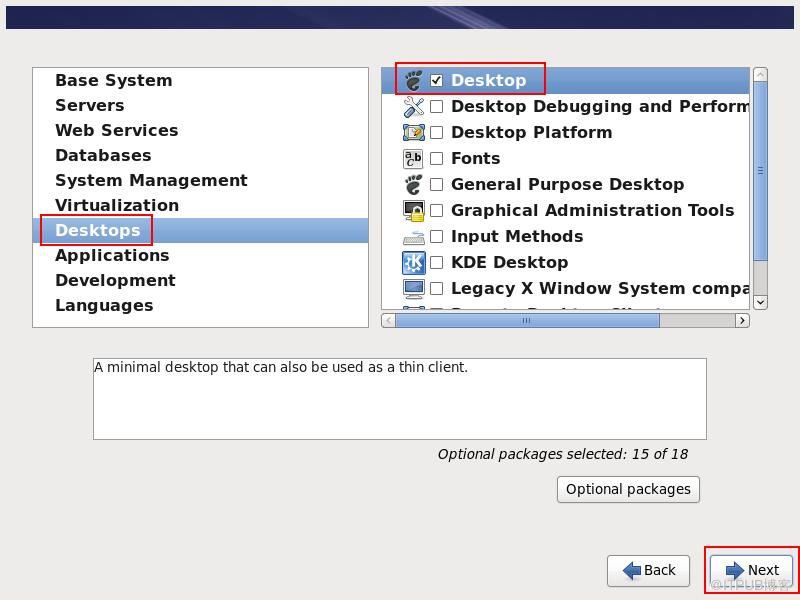Viewport: 800px width, 600px height.
Task: Click the Graphical Administration Tools lock icon
Action: 414,211
